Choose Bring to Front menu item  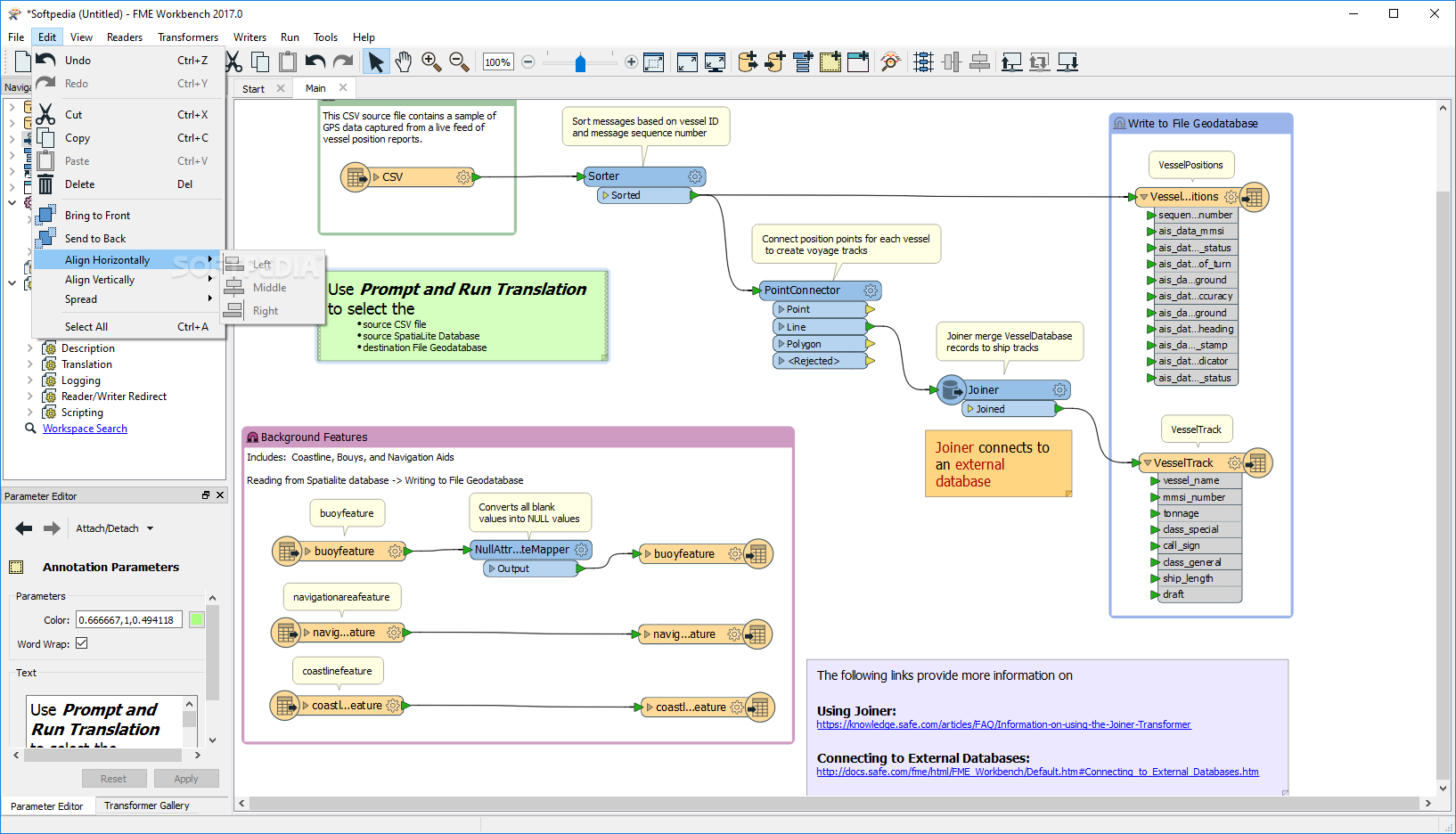tap(128, 216)
